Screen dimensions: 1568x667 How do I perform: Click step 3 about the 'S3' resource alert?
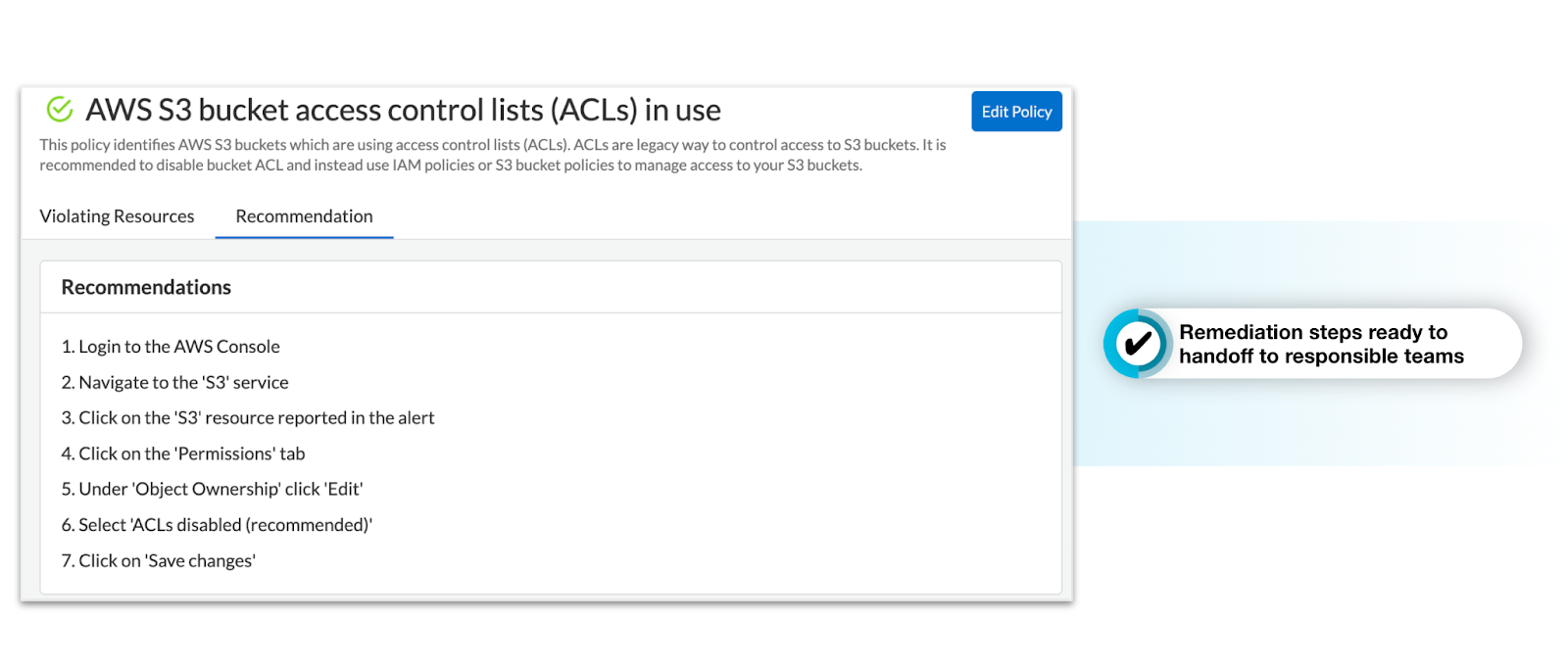tap(248, 418)
